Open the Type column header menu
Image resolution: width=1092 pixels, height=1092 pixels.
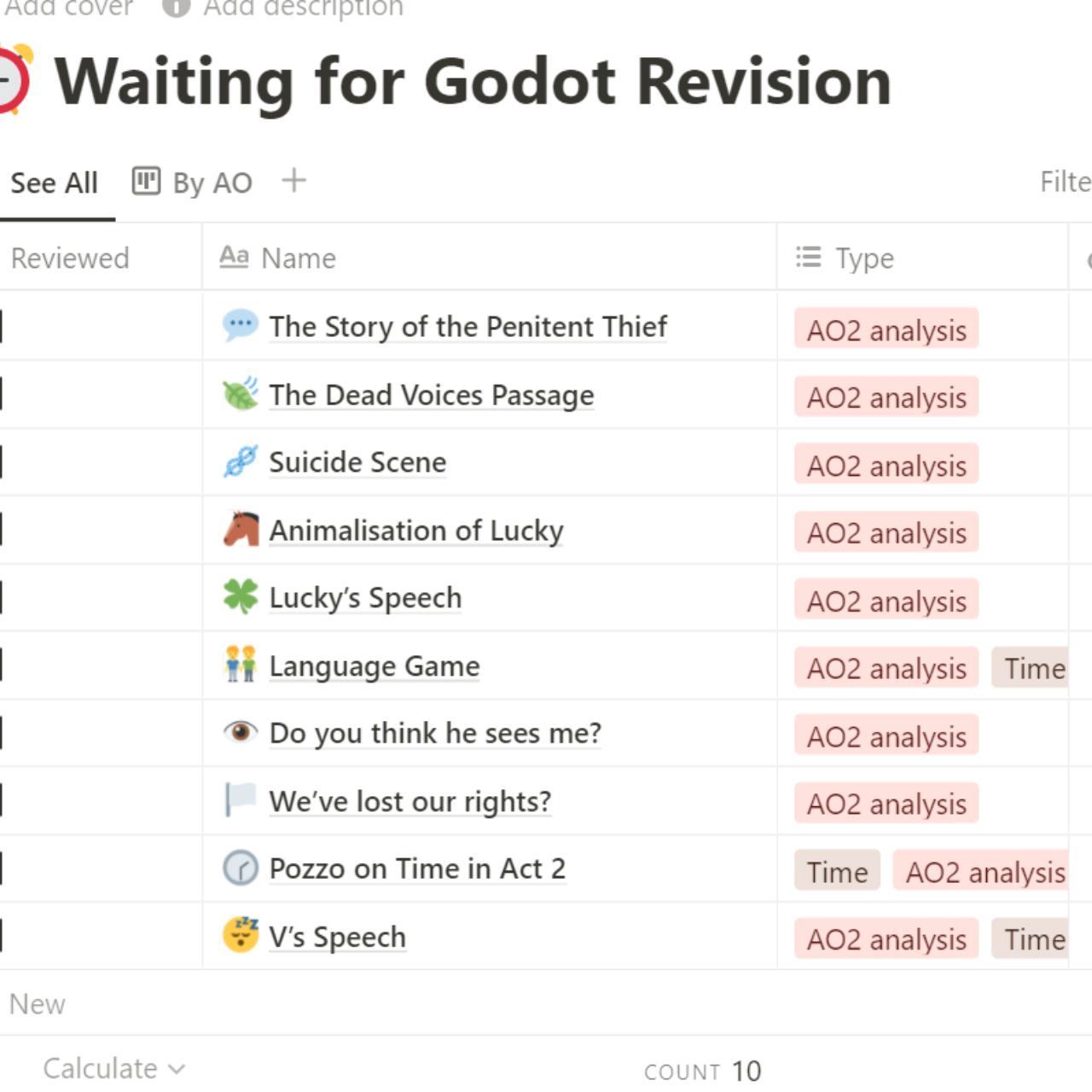point(864,258)
